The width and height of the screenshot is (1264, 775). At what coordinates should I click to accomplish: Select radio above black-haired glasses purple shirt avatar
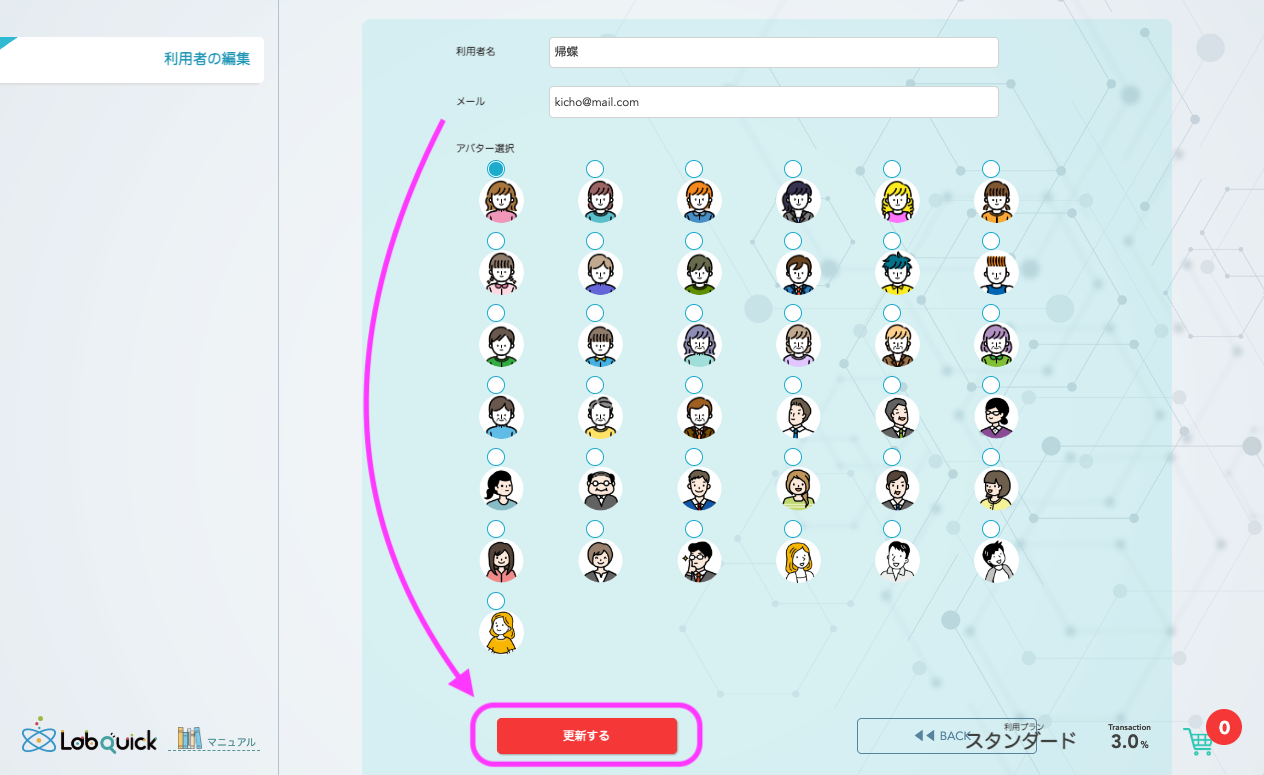(x=991, y=384)
